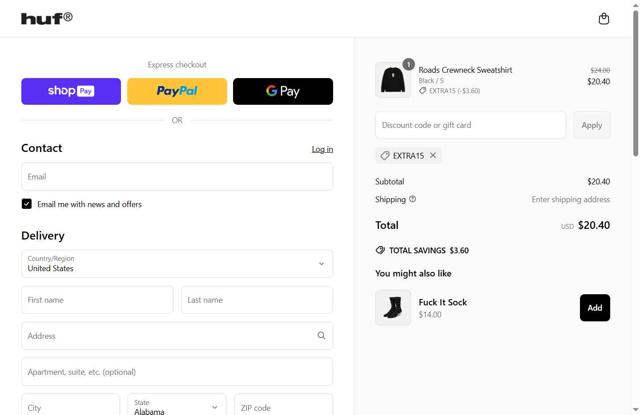Click the Discount code or gift card field
Screen dimensions: 640x415
pos(471,125)
